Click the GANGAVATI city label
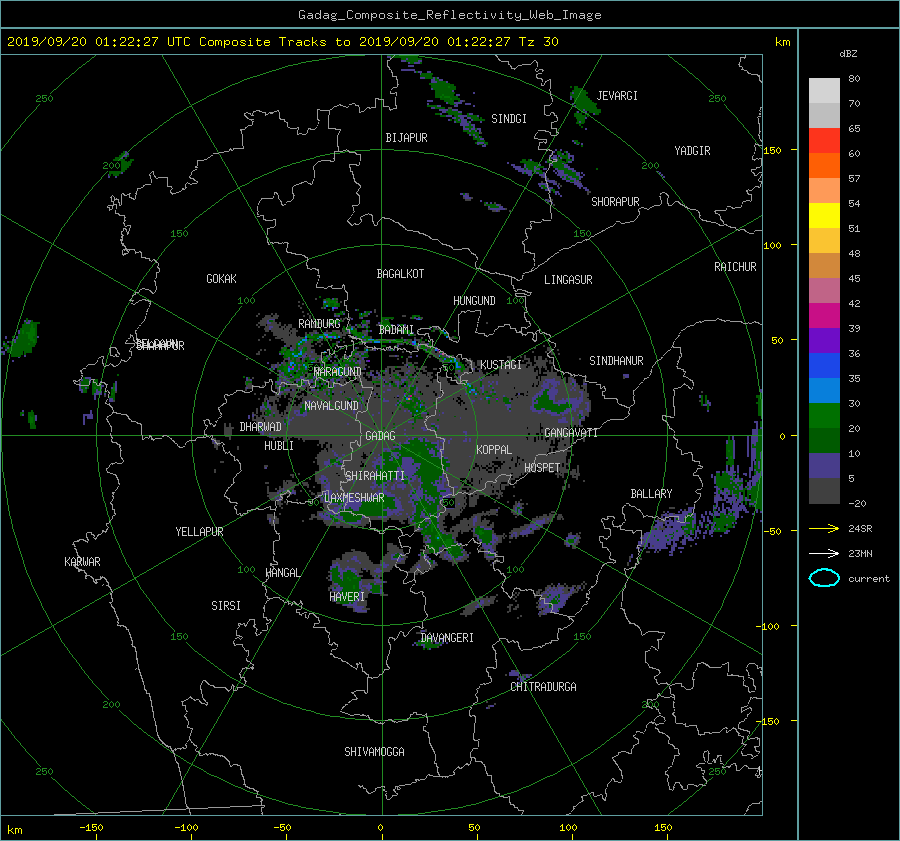Screen dimensions: 900x841 pyautogui.click(x=571, y=433)
